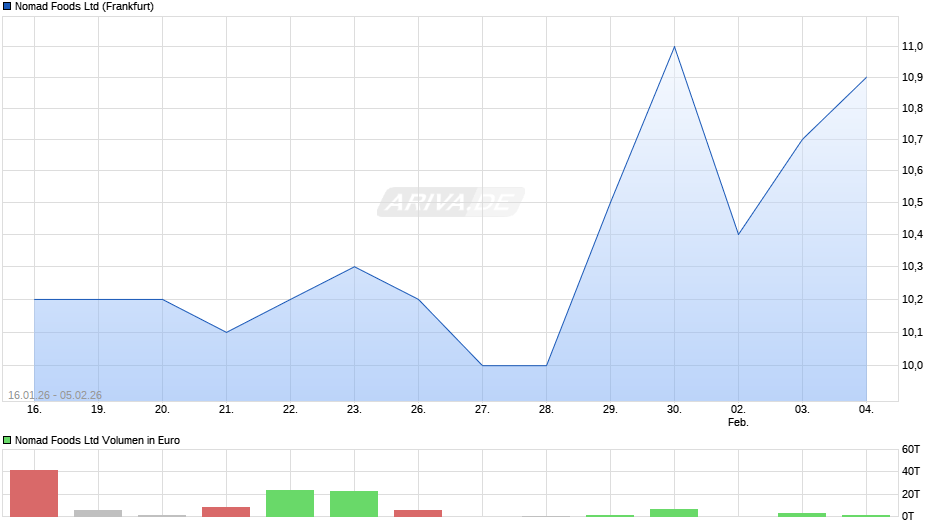Click the 10,2 price axis label
The image size is (940, 526).
[912, 299]
